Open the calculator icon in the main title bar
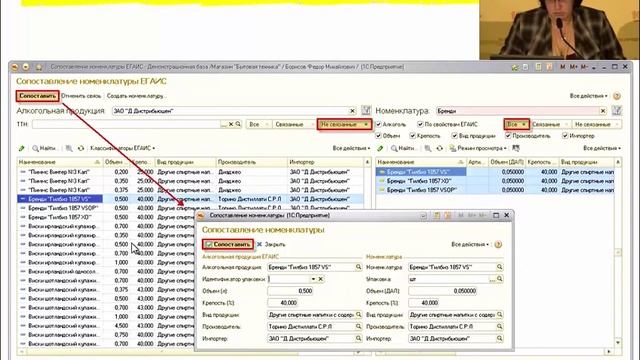The image size is (640, 360). pos(538,67)
